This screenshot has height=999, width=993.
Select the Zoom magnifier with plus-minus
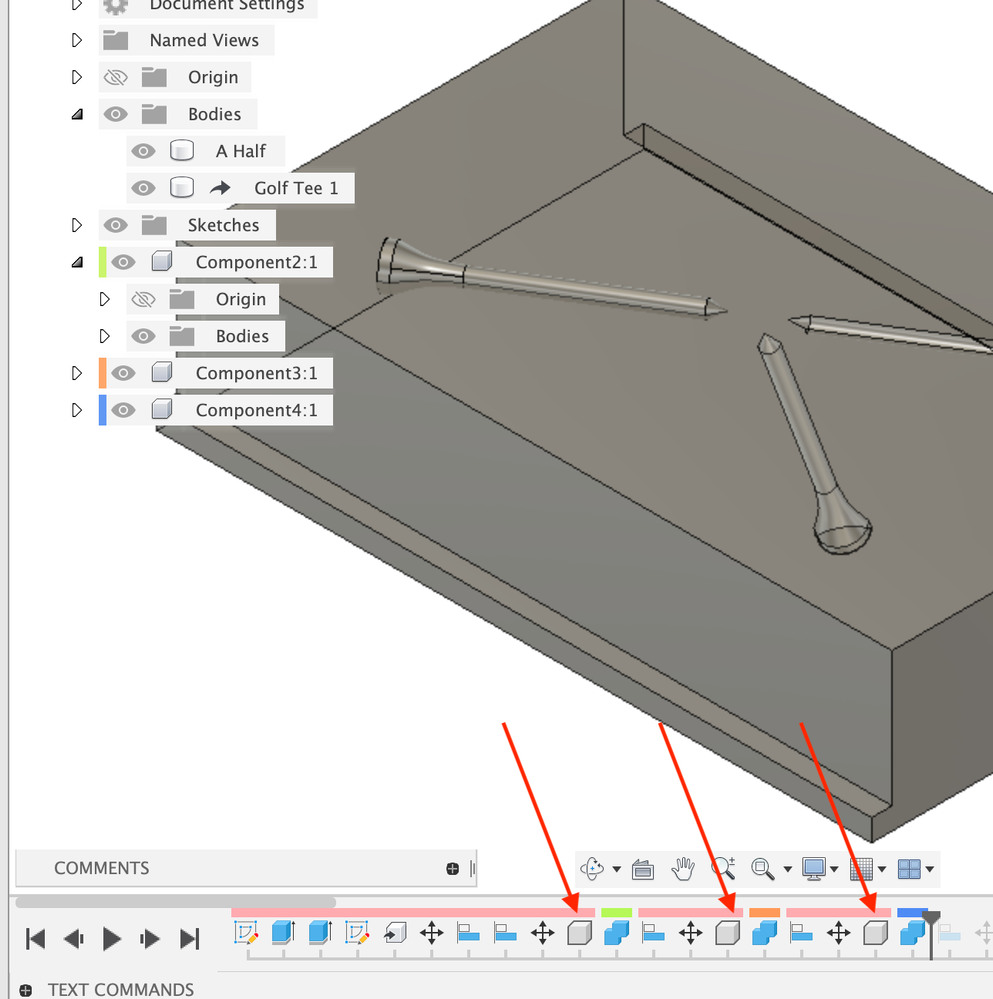click(x=723, y=868)
